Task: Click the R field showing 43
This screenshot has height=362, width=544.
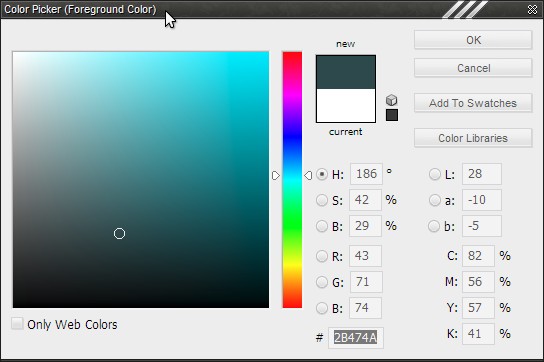Action: [365, 256]
